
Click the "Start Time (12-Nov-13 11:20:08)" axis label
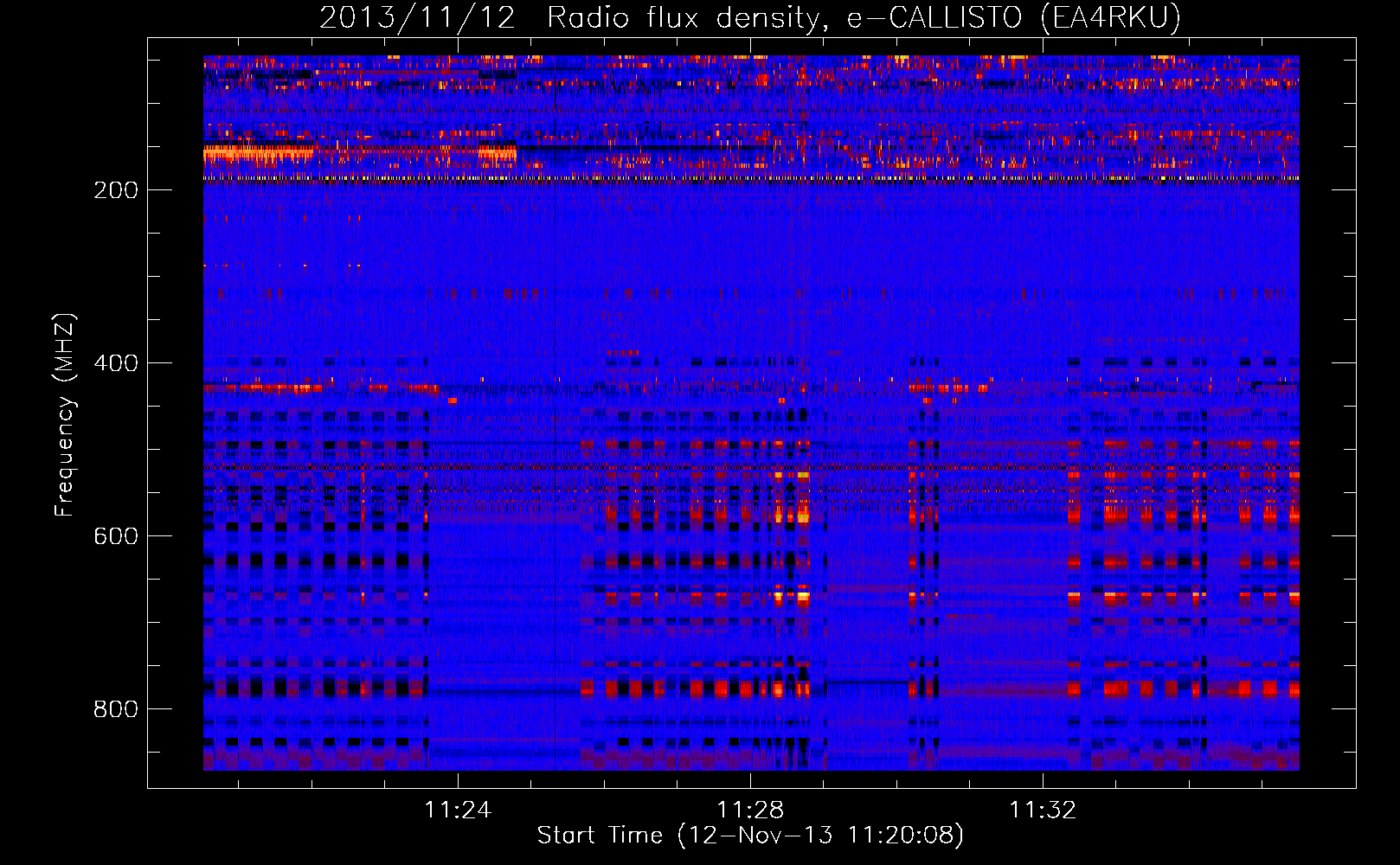click(750, 836)
